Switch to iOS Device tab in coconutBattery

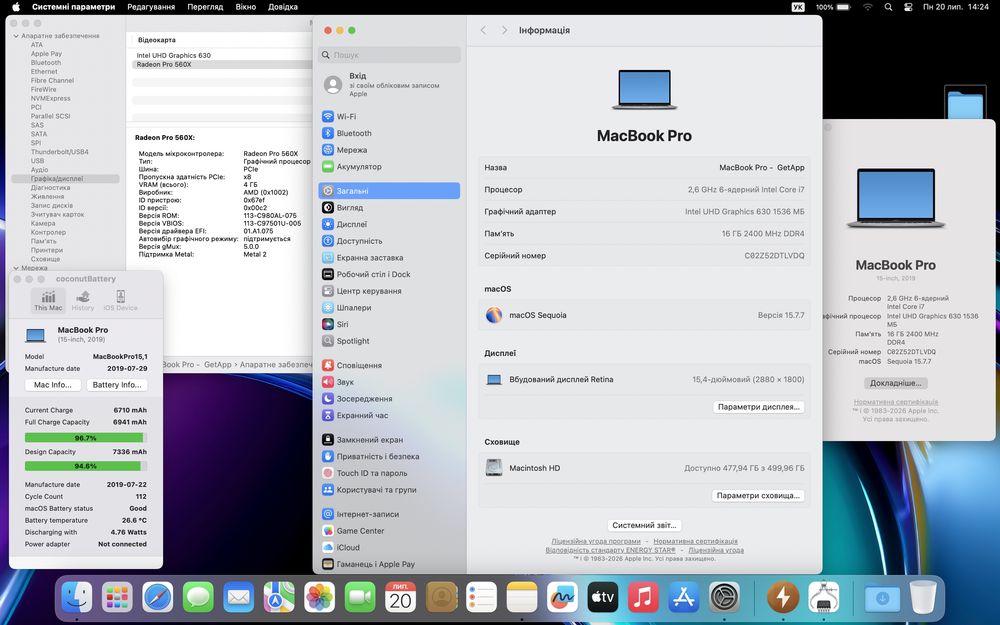pos(121,300)
